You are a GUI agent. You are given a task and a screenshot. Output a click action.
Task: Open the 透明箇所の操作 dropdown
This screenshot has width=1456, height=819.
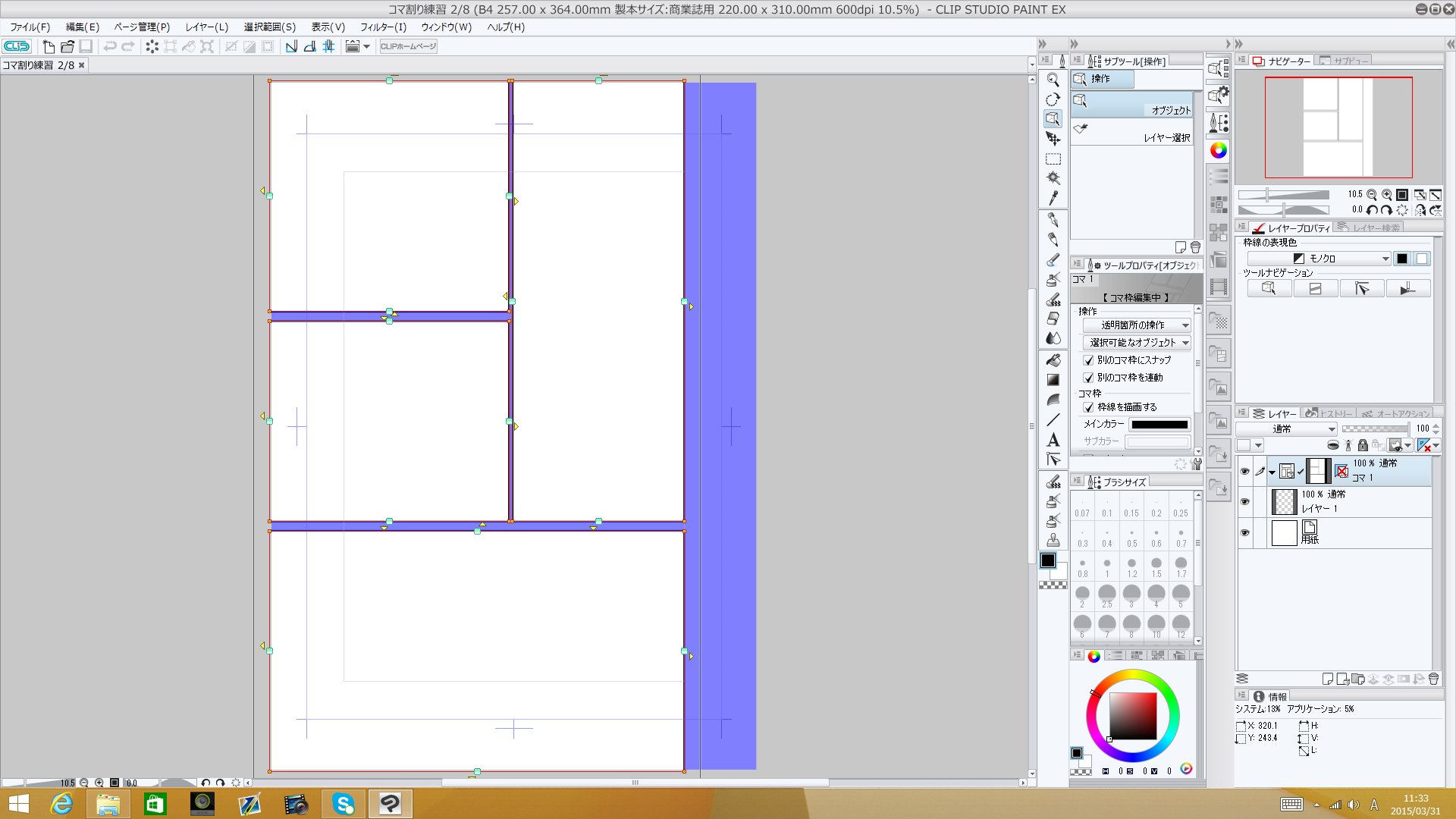(1136, 325)
